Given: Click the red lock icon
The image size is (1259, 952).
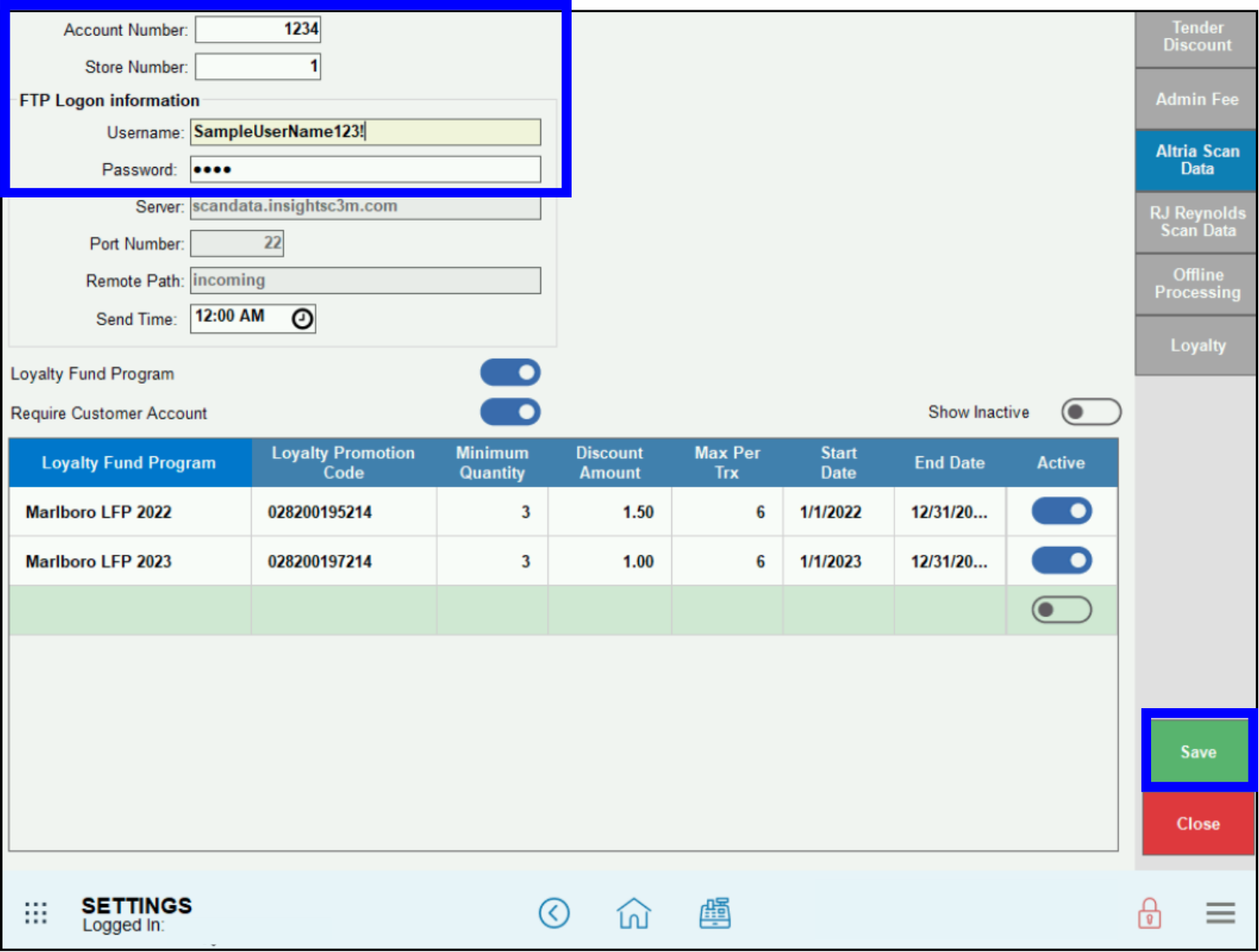Looking at the screenshot, I should pos(1149,913).
